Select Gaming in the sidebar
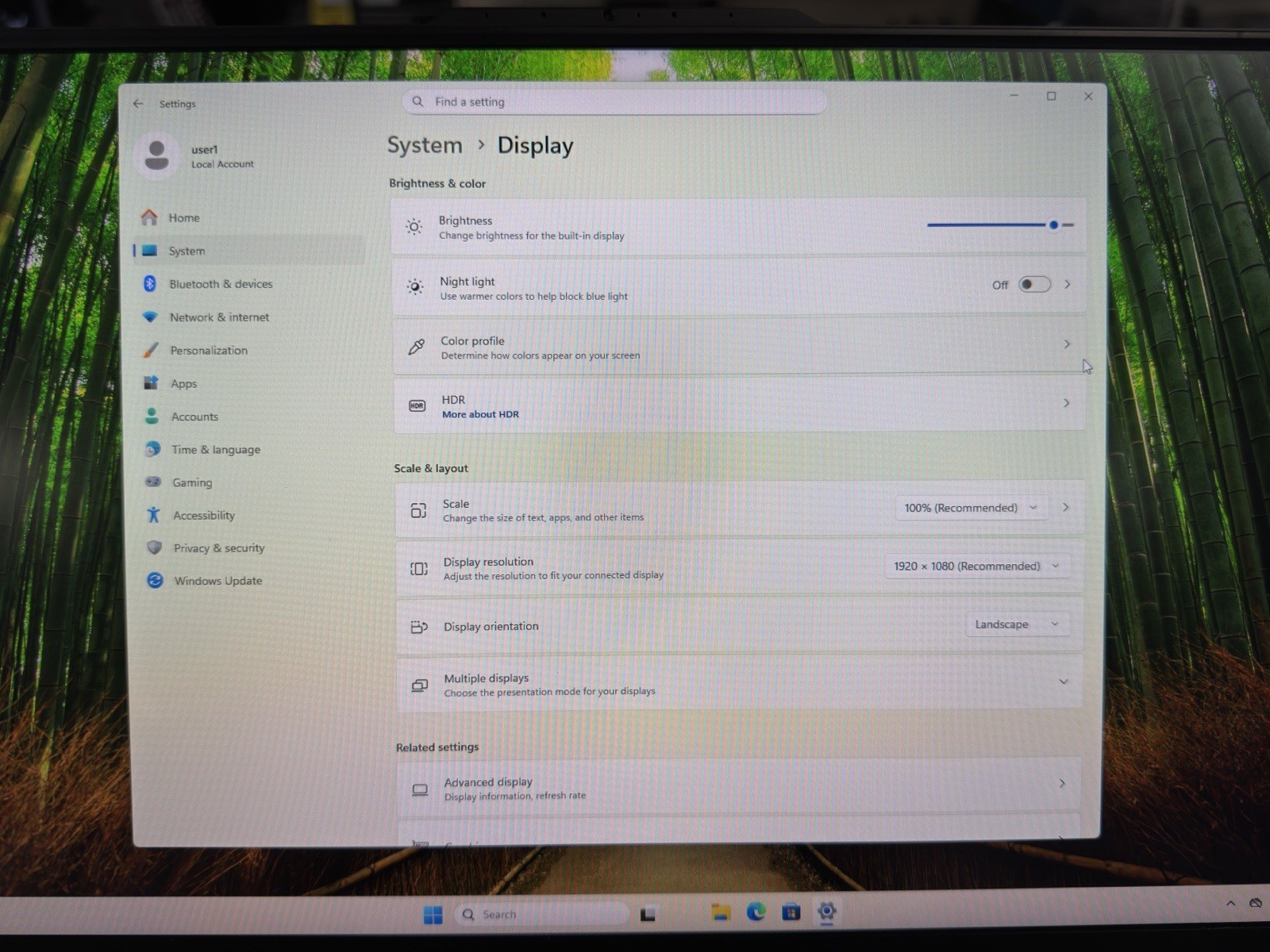 tap(254, 482)
